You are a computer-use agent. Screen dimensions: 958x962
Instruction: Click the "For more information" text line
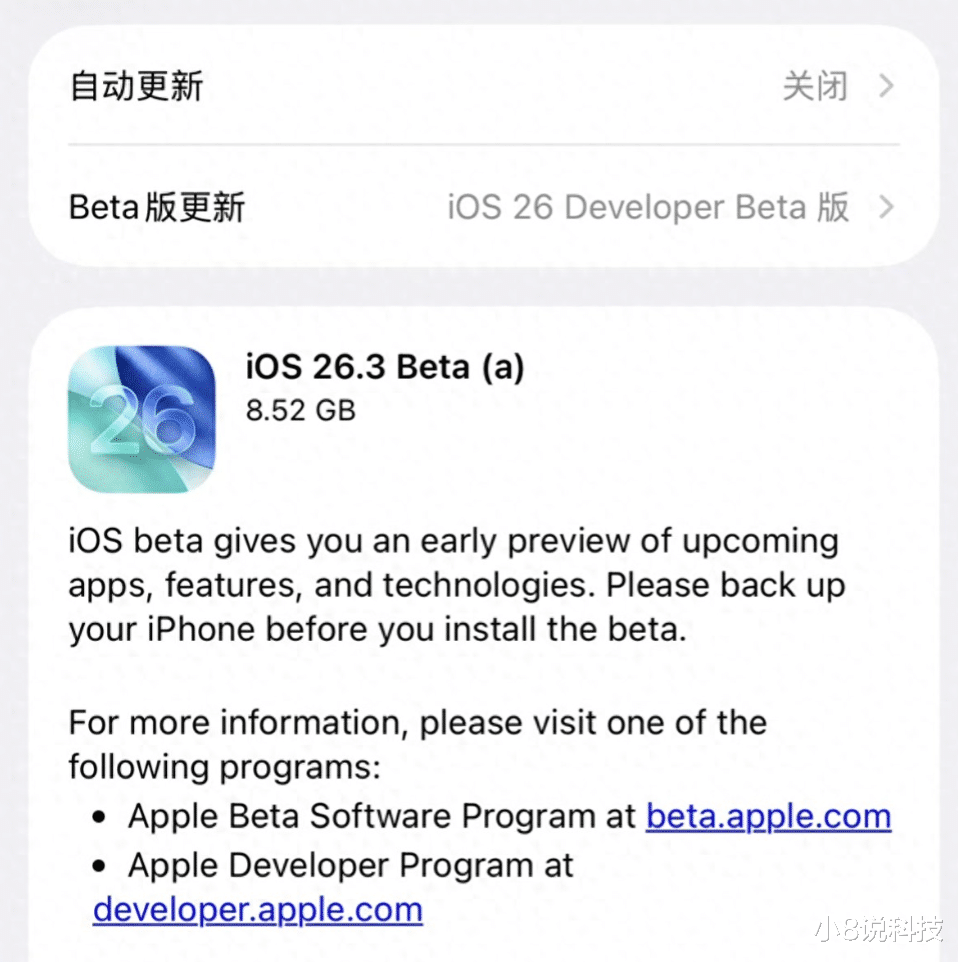pos(417,721)
